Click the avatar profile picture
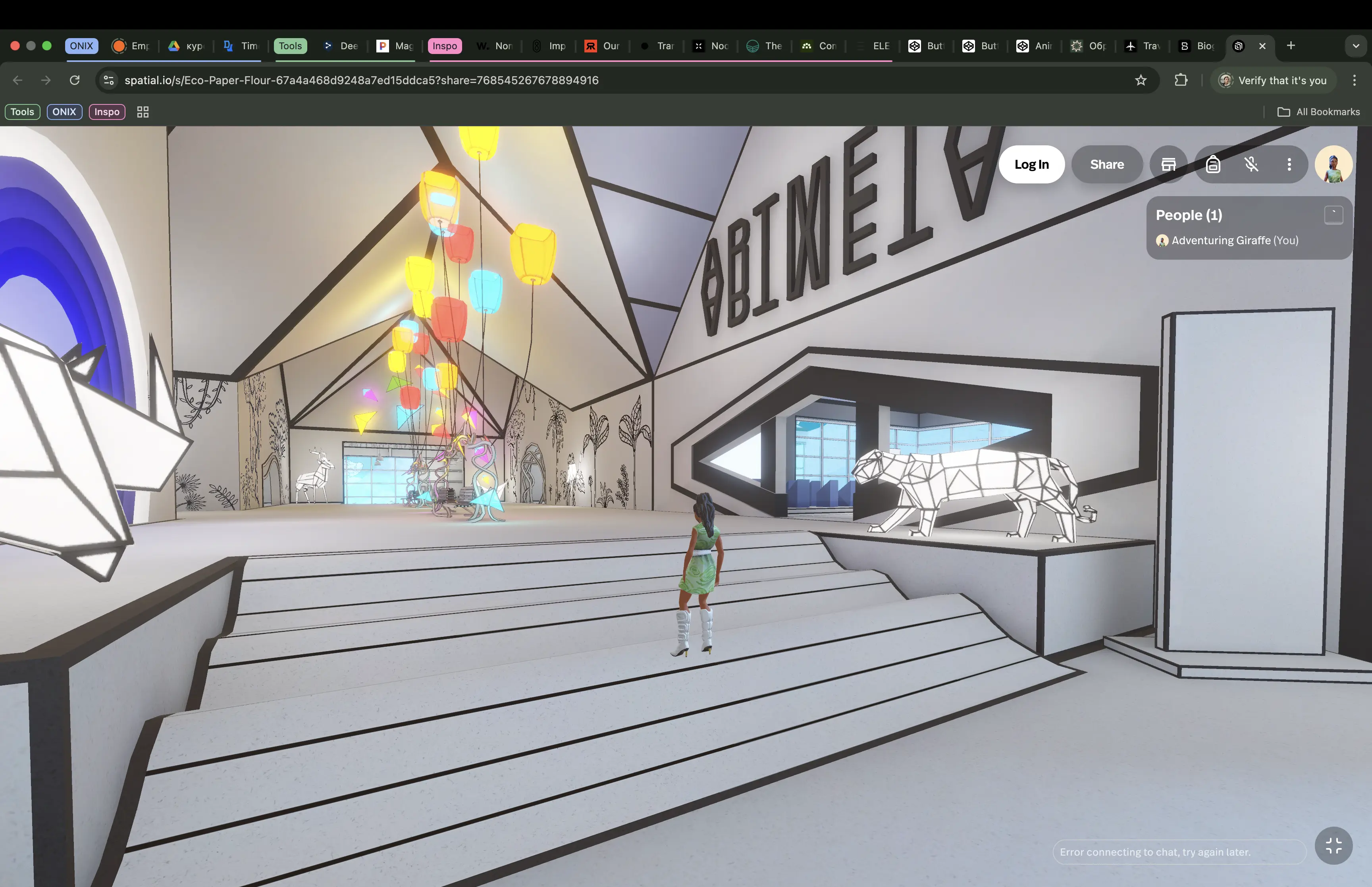 1333,165
